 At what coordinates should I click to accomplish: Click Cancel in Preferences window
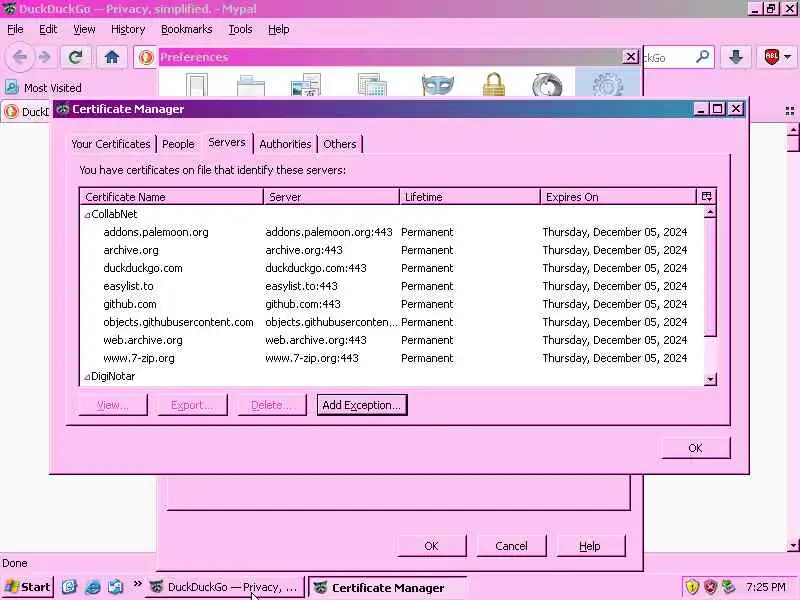tap(511, 546)
